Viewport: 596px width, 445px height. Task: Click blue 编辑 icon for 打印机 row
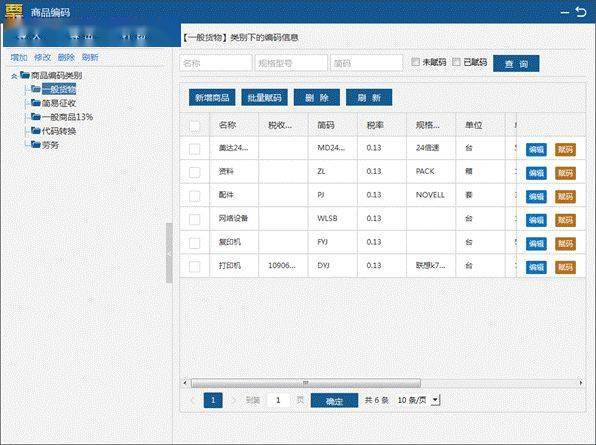coord(536,267)
